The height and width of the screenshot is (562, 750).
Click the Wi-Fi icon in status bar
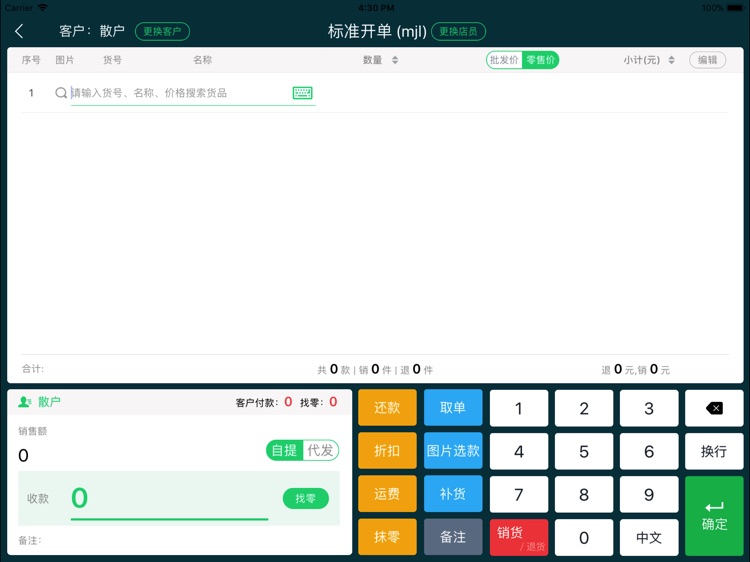click(x=43, y=8)
